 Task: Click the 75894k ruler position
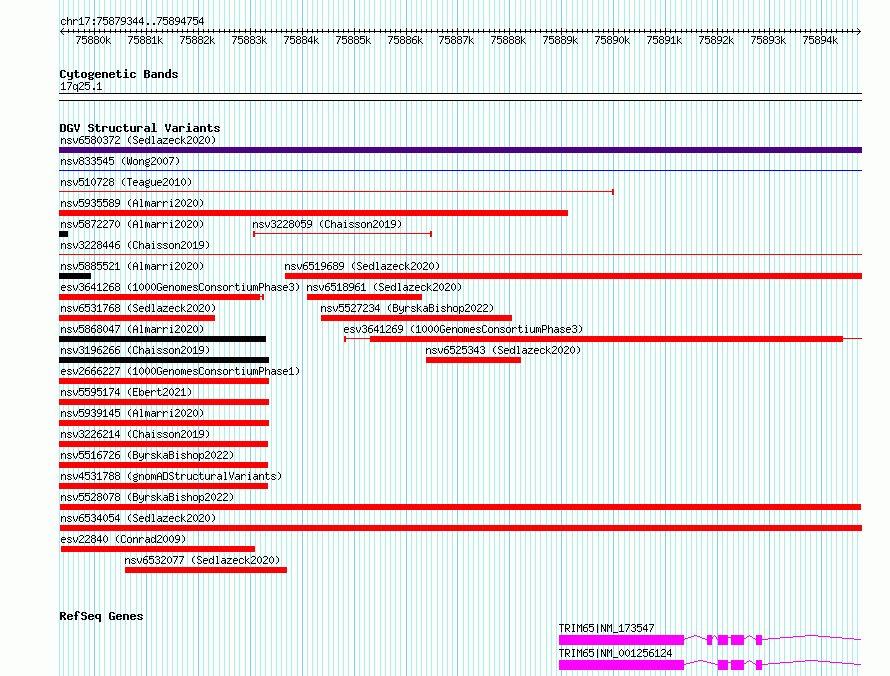pos(820,40)
